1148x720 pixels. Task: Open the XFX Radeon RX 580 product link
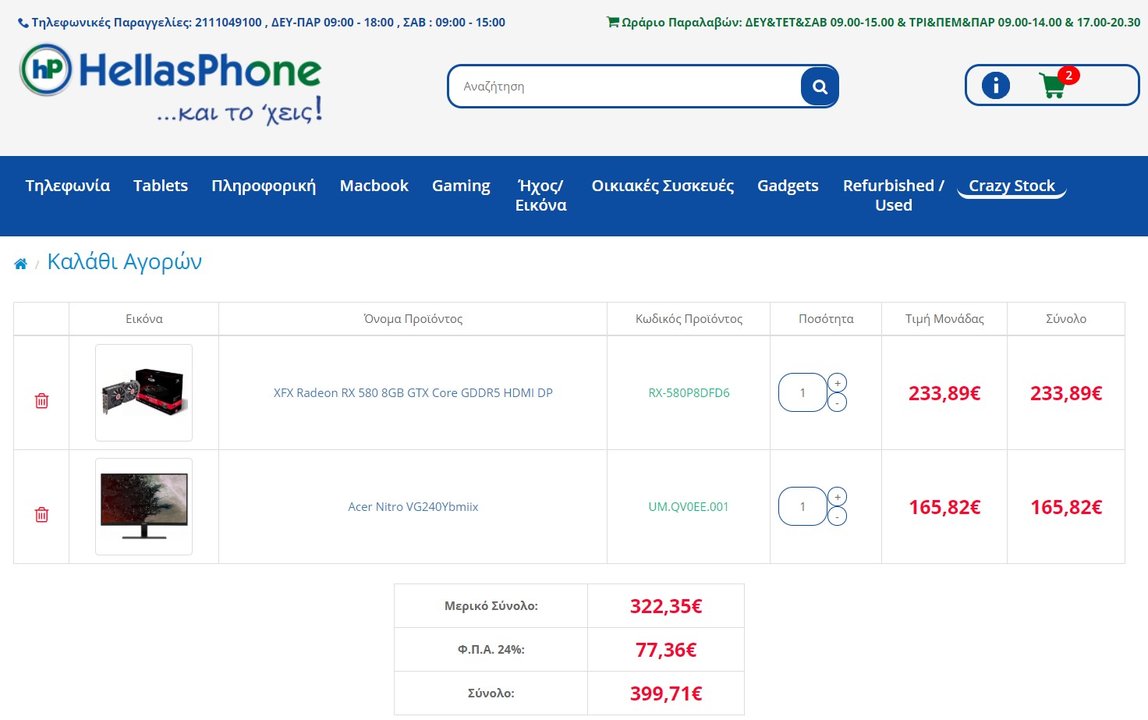click(413, 393)
